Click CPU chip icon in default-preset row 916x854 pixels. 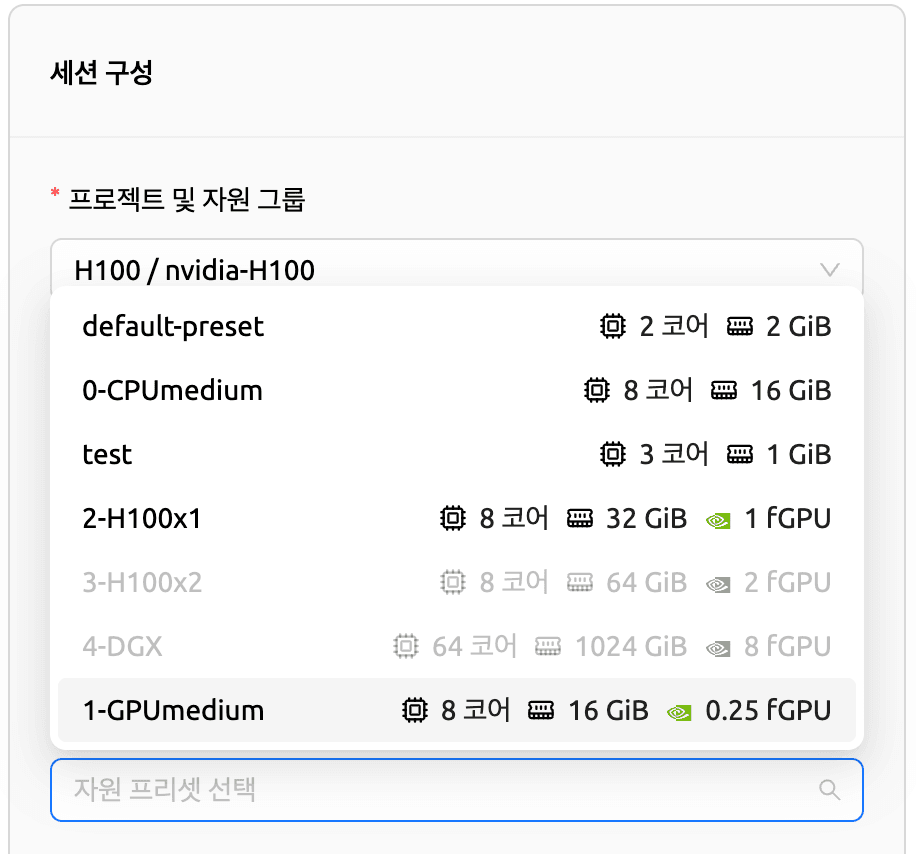611,326
